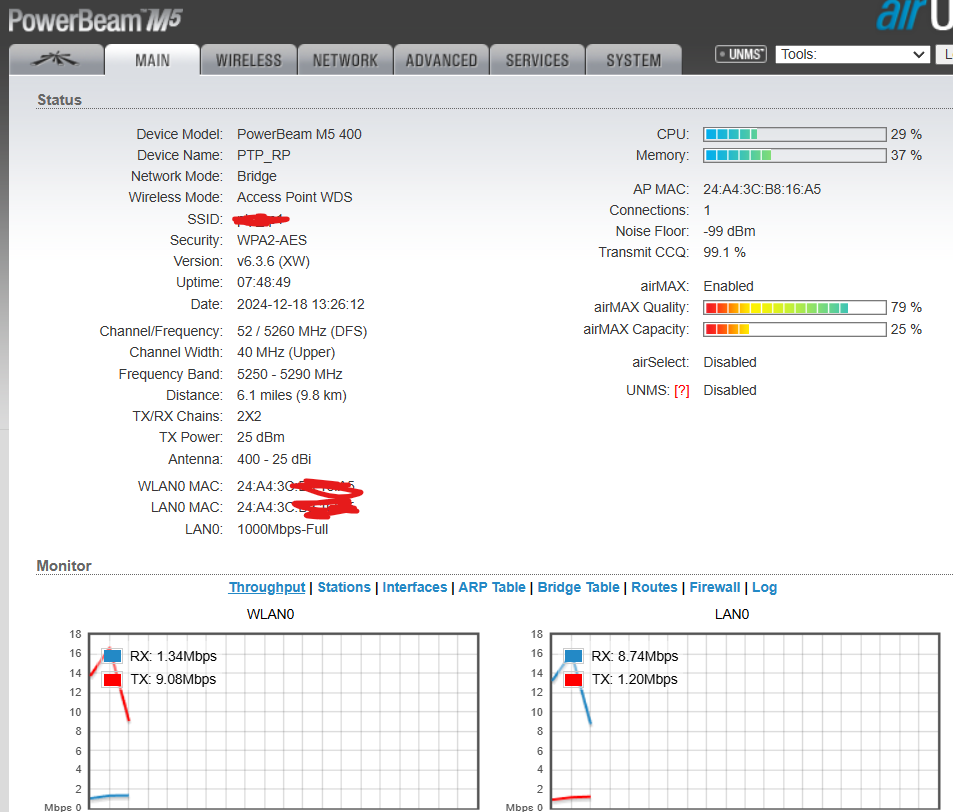Click the airMAX Quality bar
Viewport: 953px width, 812px height.
coord(794,308)
